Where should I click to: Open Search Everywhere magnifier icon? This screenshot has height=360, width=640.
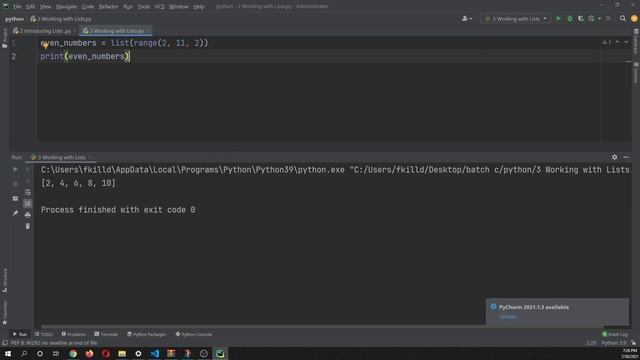623,19
